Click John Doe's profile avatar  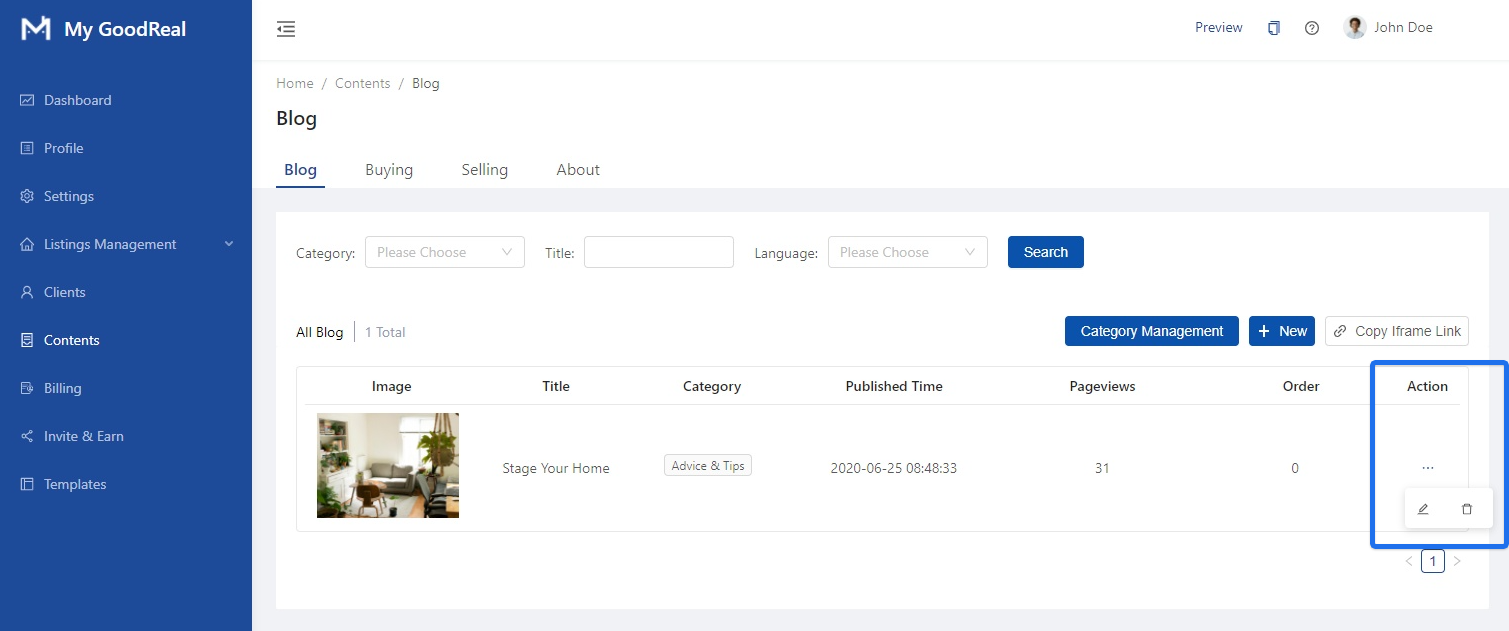point(1355,28)
